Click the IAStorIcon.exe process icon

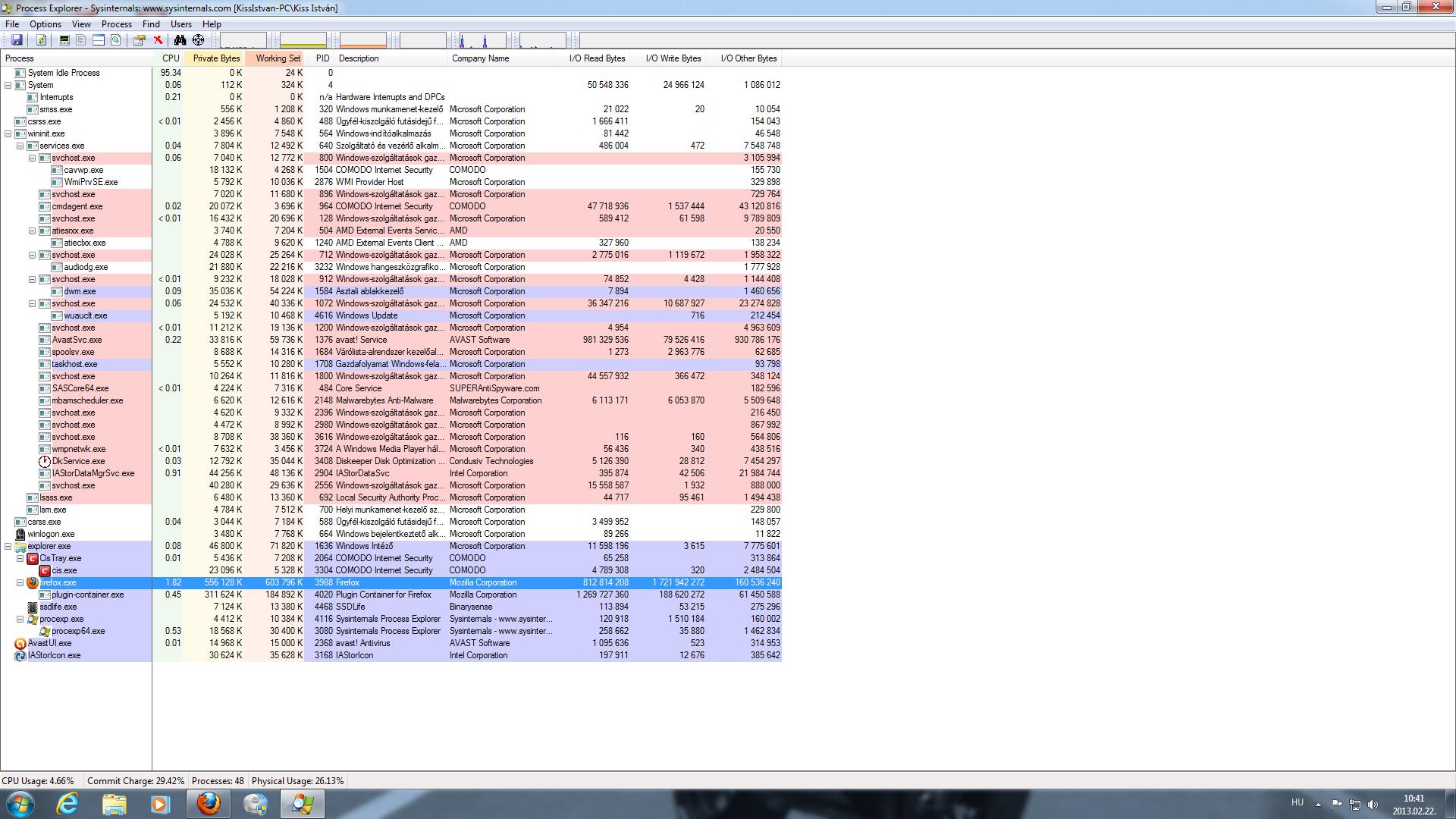20,655
